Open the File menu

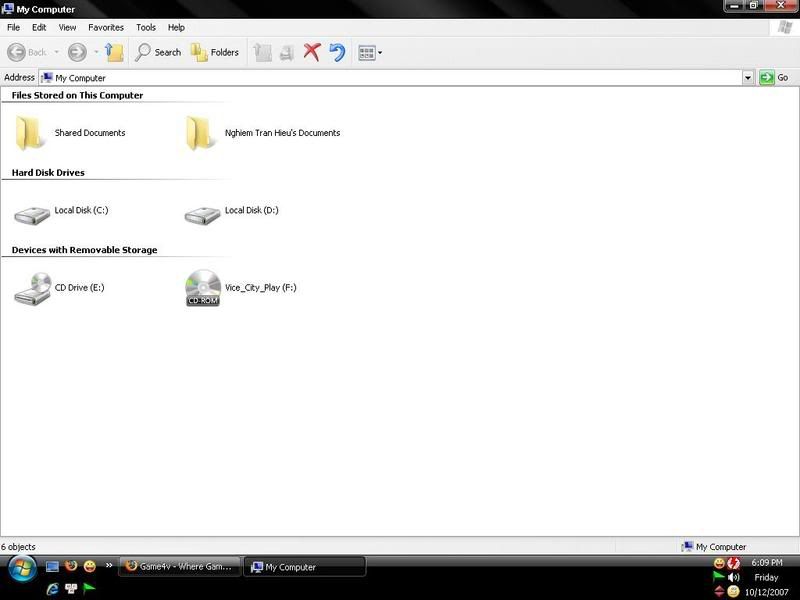click(14, 28)
